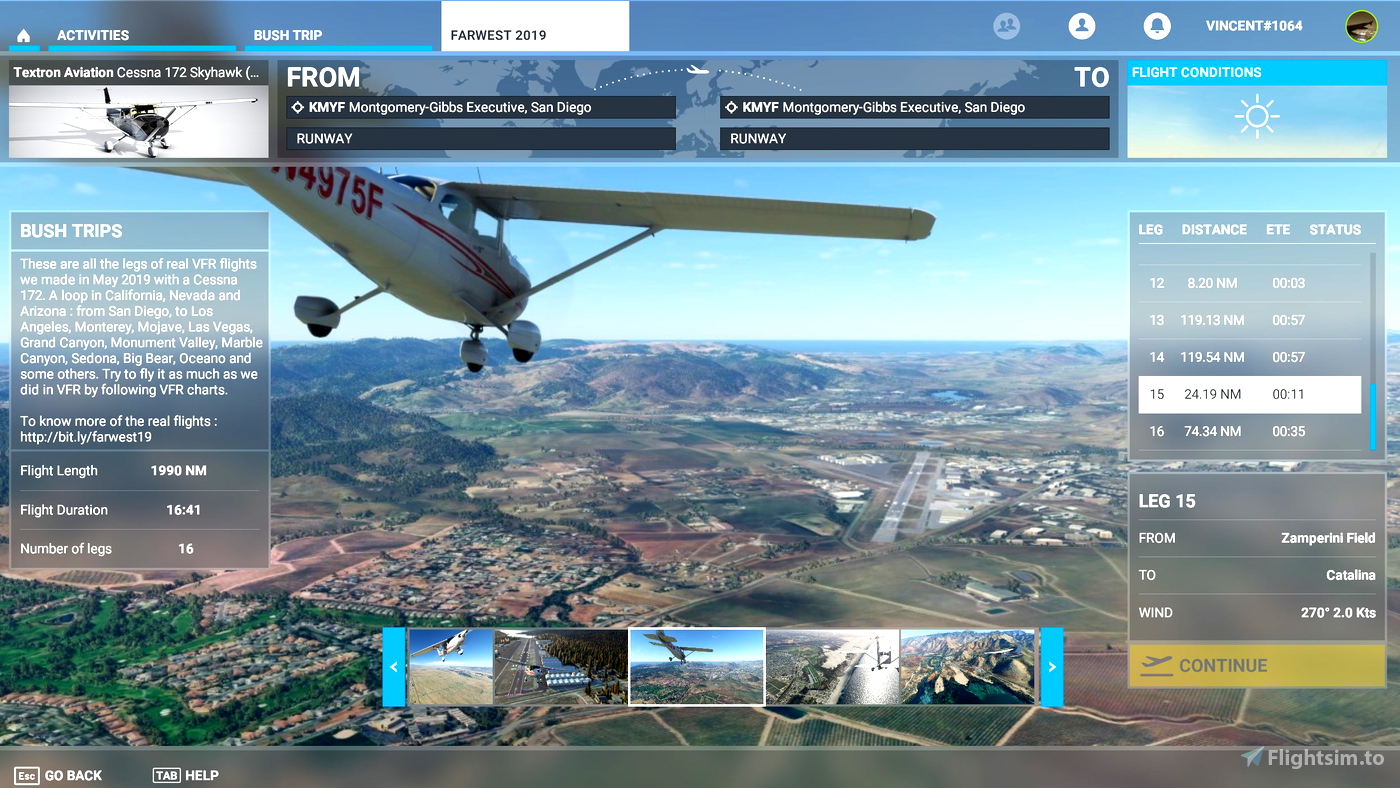This screenshot has height=788, width=1400.
Task: Show next screenshots with right arrow
Action: (1052, 667)
